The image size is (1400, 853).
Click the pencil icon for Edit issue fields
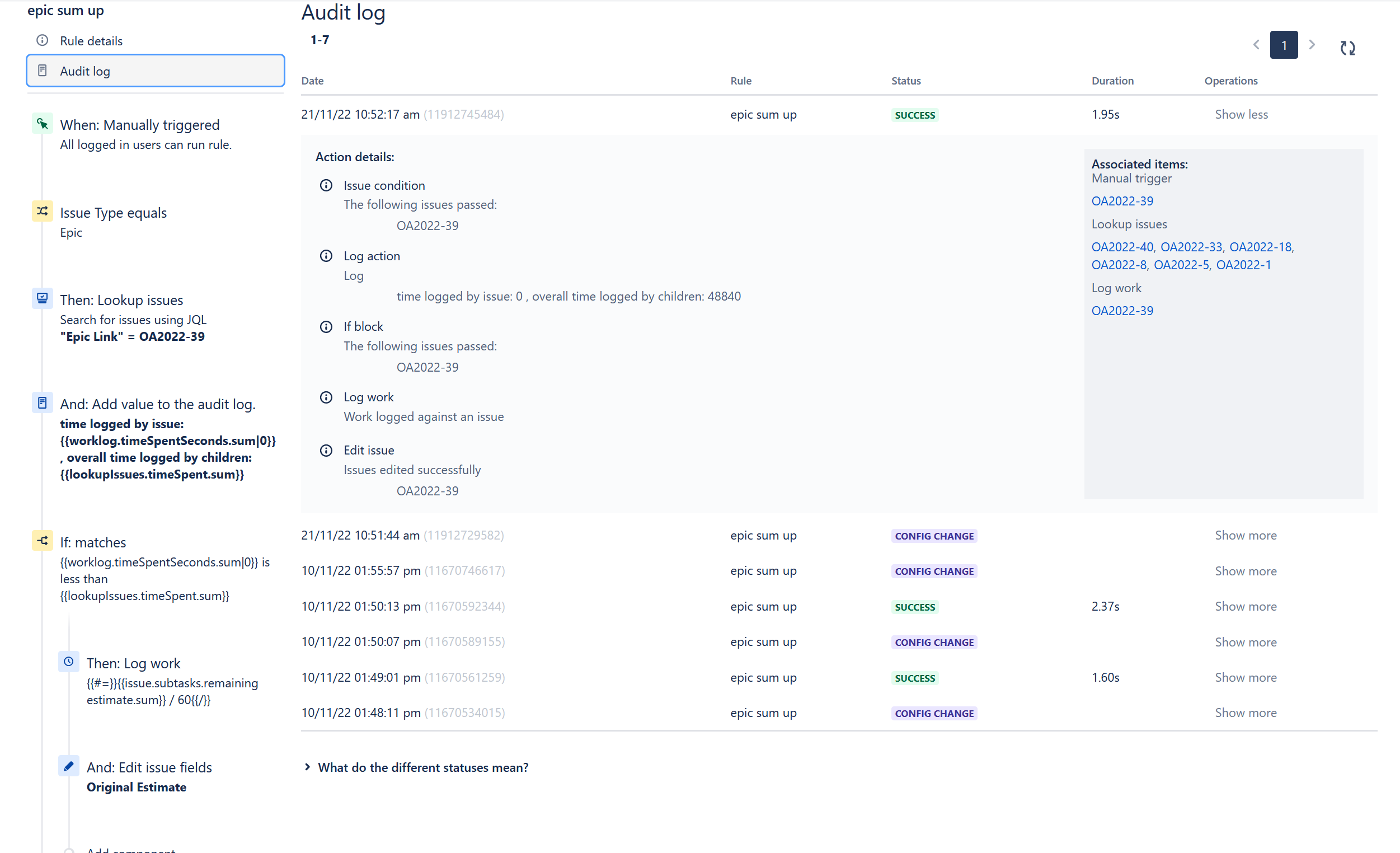(x=69, y=766)
